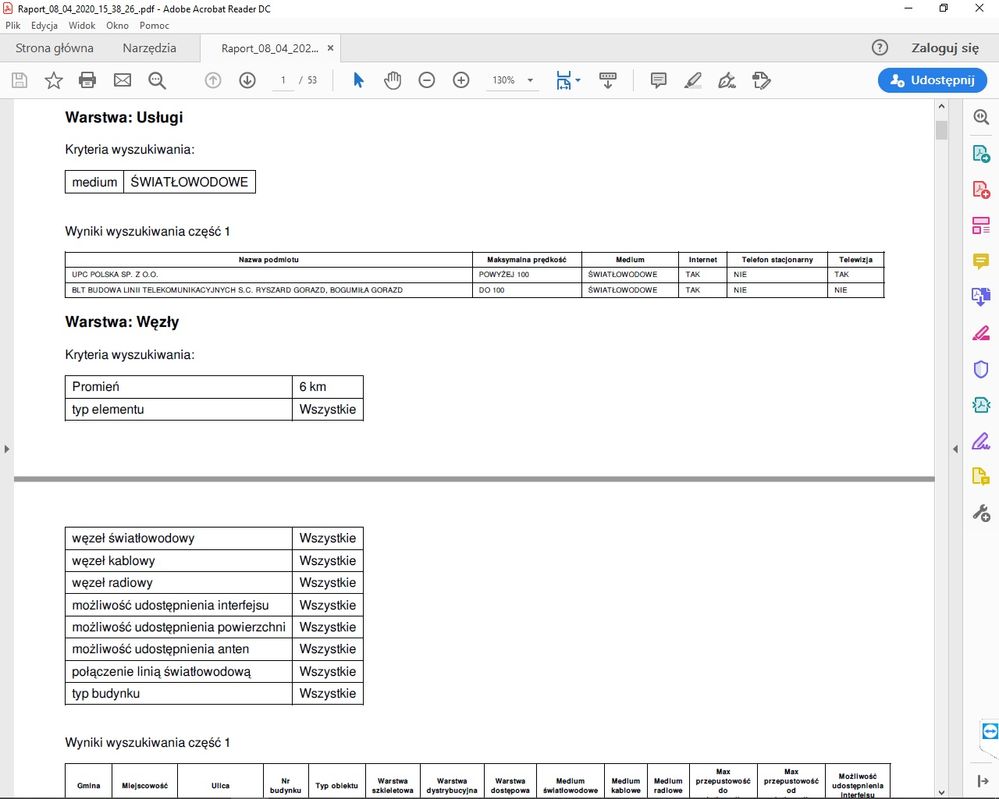Open the Widok menu
This screenshot has height=799, width=999.
click(82, 25)
